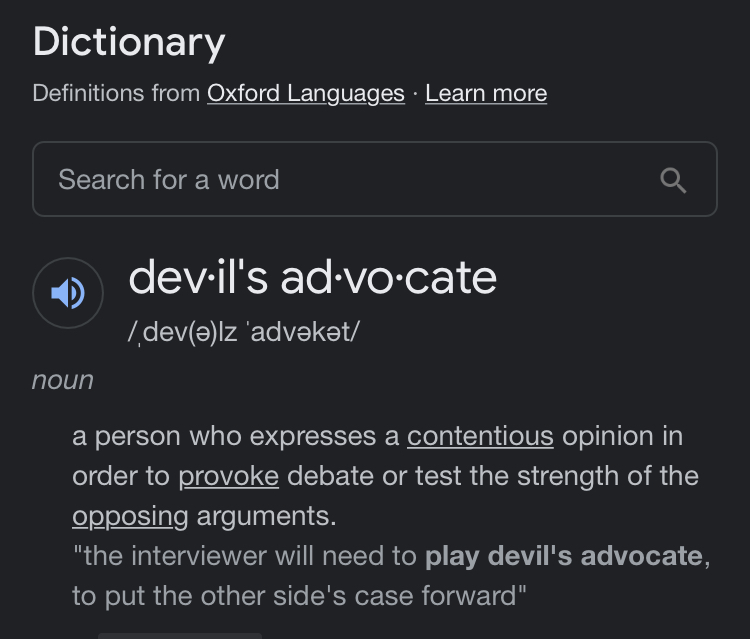Image resolution: width=750 pixels, height=639 pixels.
Task: Look up the underlined word "contentious"
Action: tap(480, 436)
